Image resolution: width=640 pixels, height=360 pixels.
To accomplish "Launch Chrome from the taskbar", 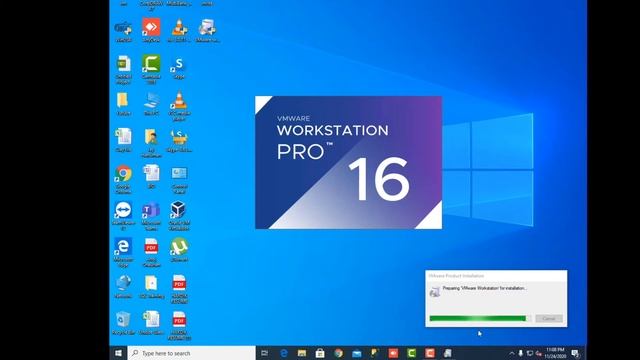I will coord(338,353).
